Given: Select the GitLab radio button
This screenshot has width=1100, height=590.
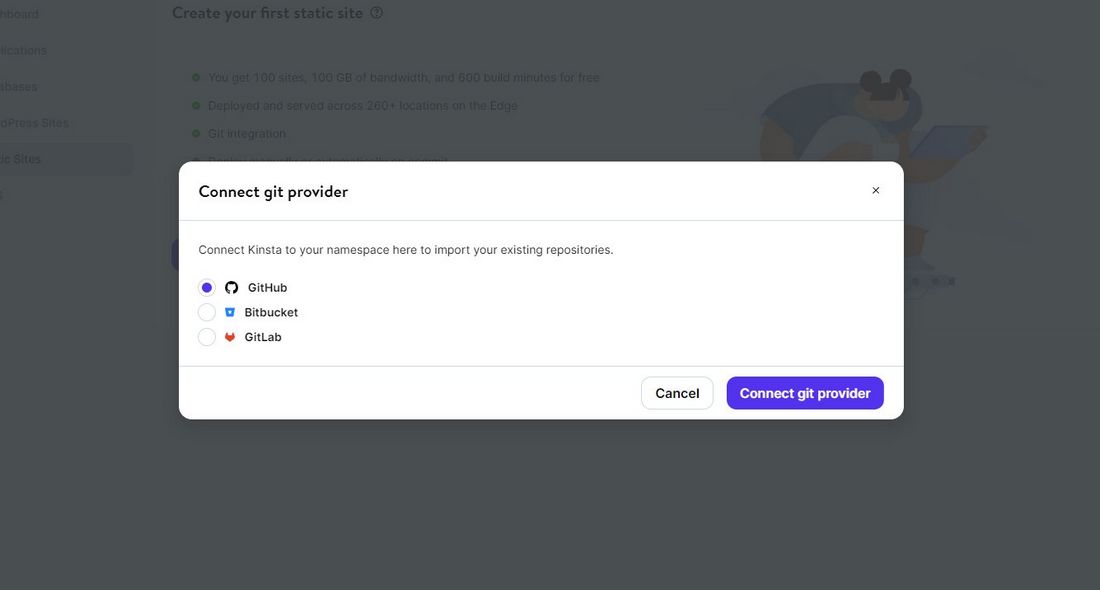Looking at the screenshot, I should point(206,337).
